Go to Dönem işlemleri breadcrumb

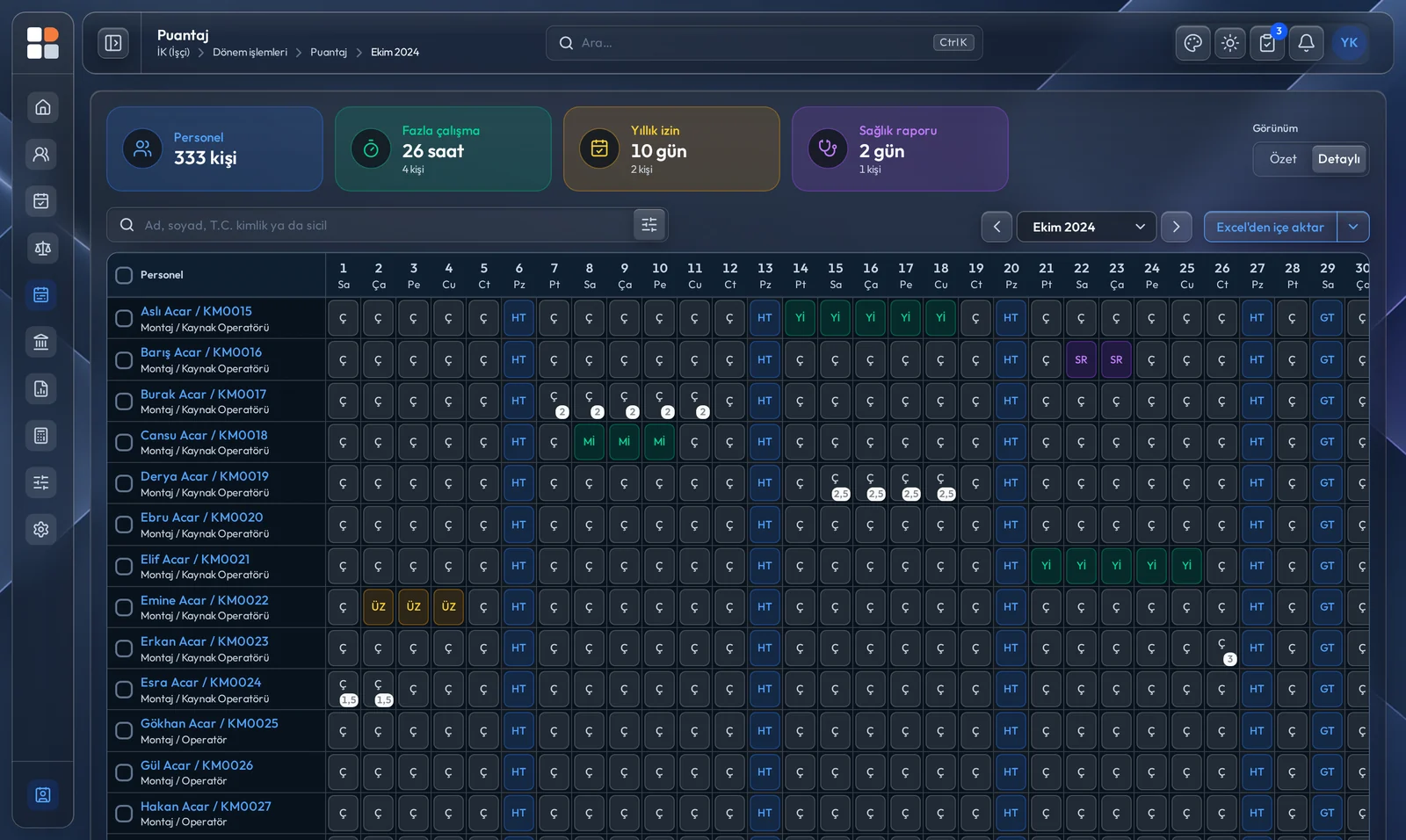click(x=250, y=53)
